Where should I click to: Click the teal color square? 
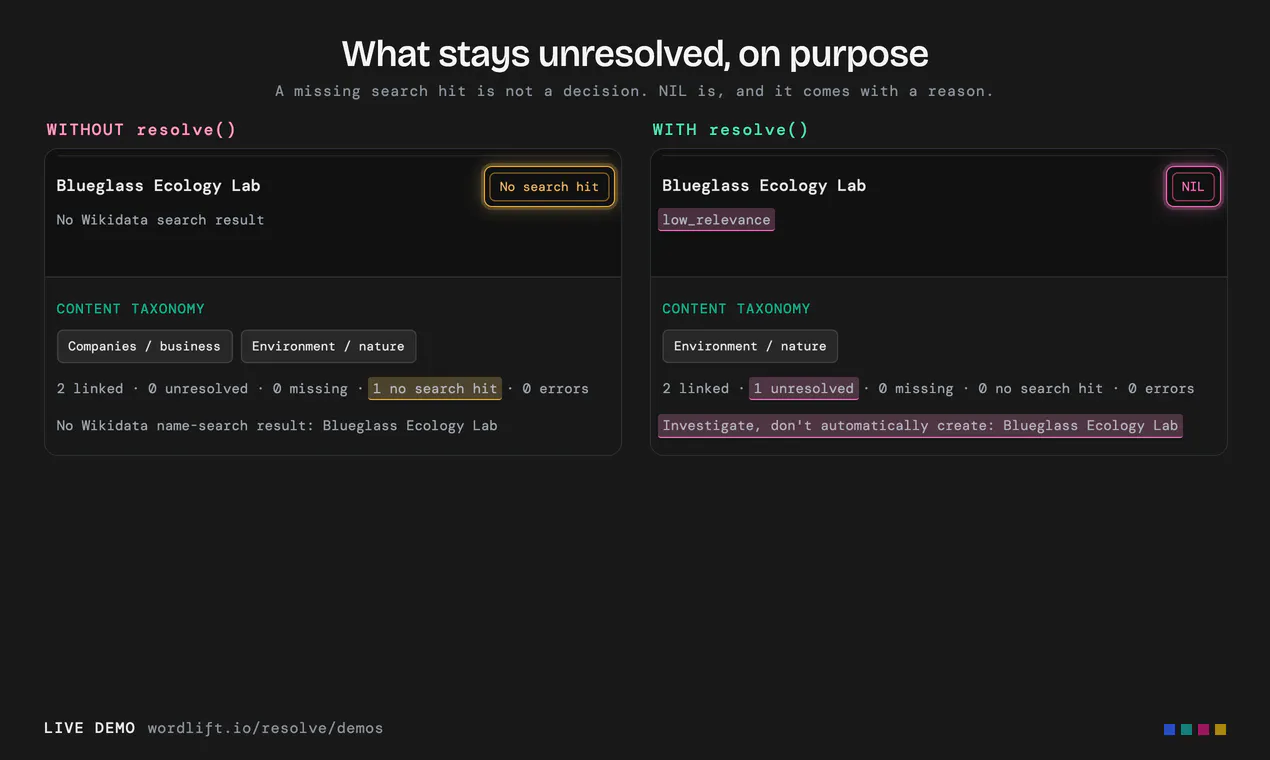(x=1186, y=729)
